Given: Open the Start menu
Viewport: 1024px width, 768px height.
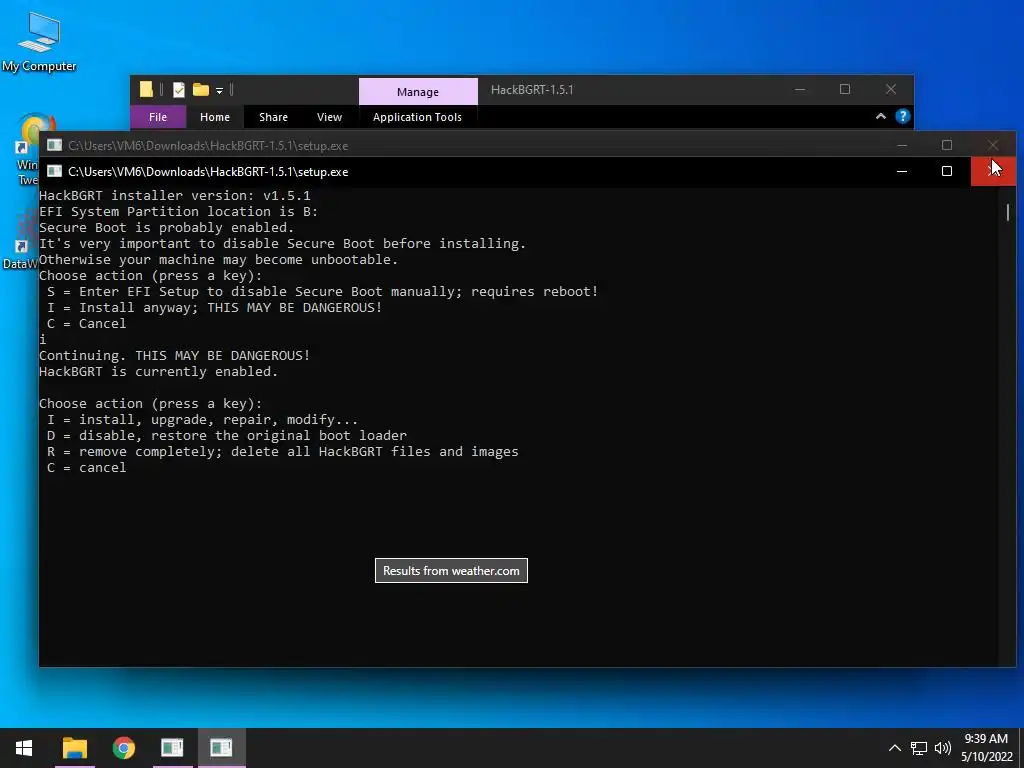Looking at the screenshot, I should 24,748.
